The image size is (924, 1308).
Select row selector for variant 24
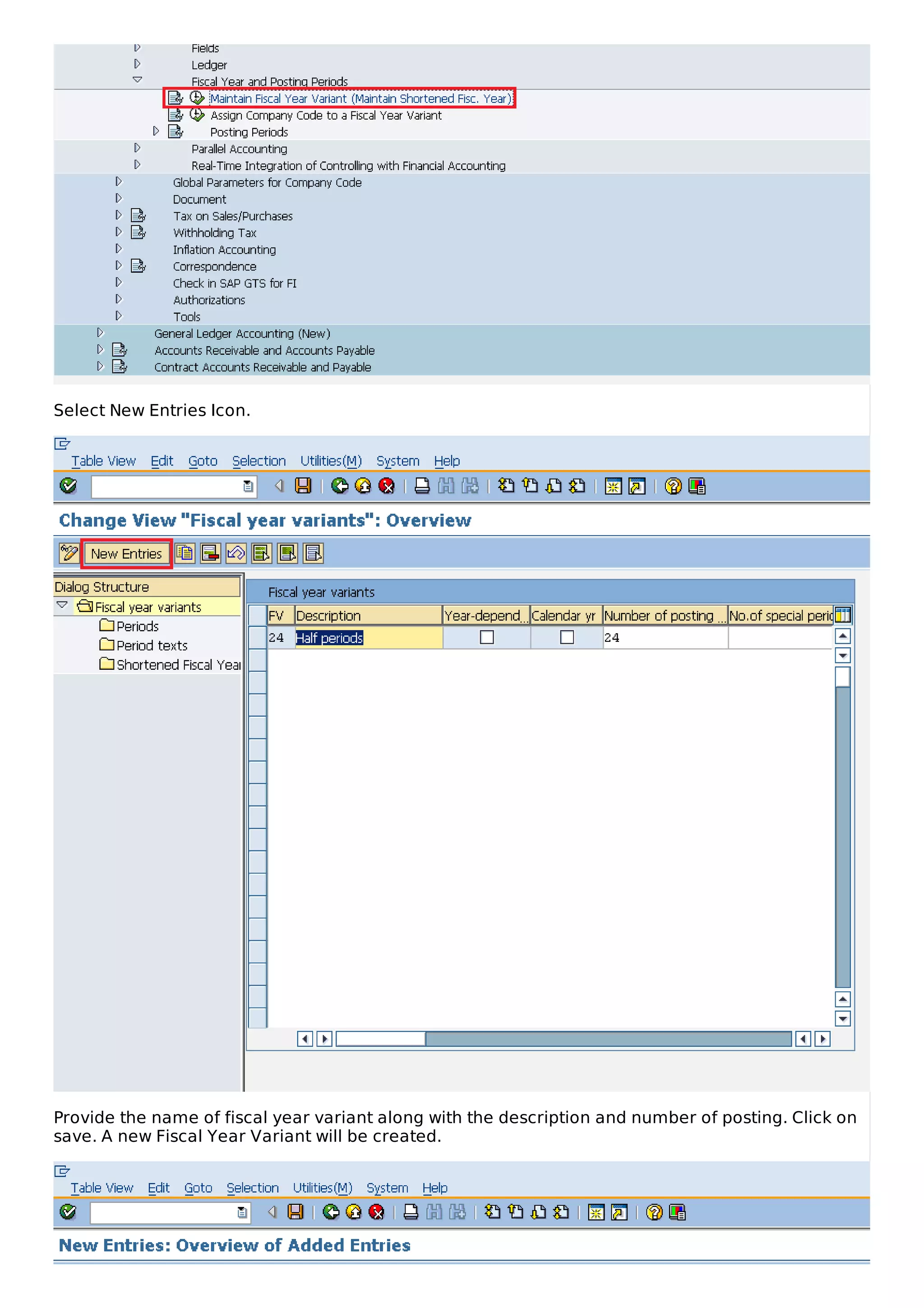tap(258, 637)
